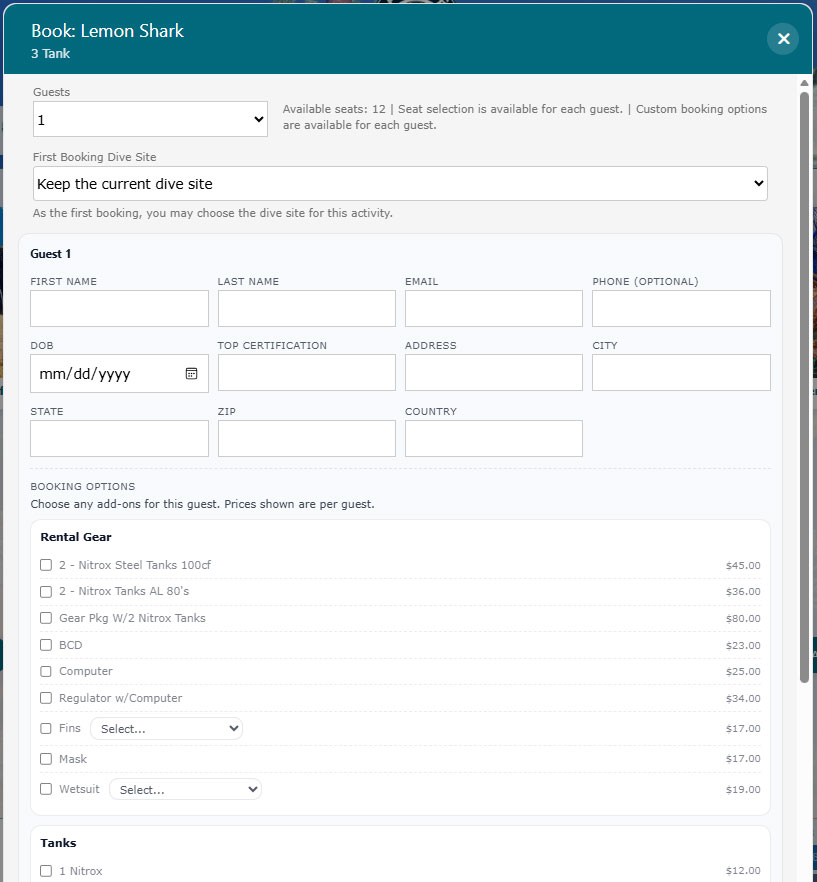Click the $25.00 Computer price
Screen dimensions: 817x882
(743, 672)
